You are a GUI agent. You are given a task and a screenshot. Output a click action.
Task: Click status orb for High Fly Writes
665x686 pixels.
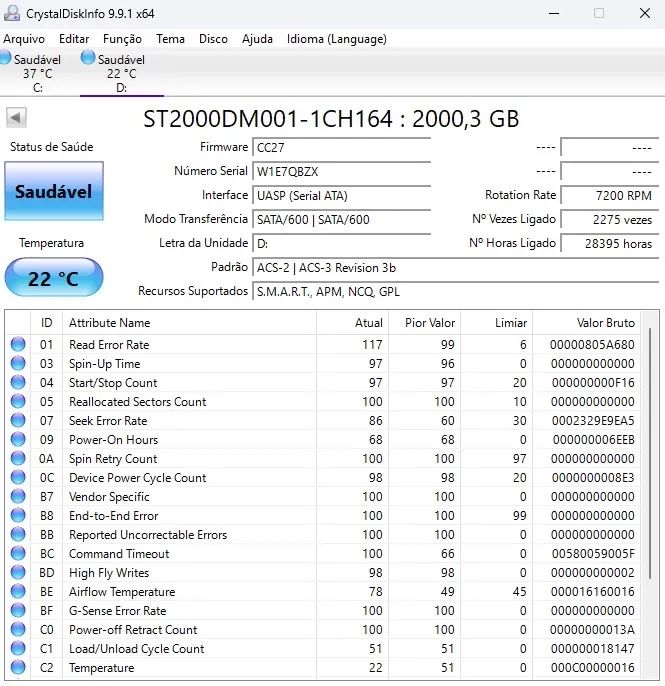tap(18, 572)
